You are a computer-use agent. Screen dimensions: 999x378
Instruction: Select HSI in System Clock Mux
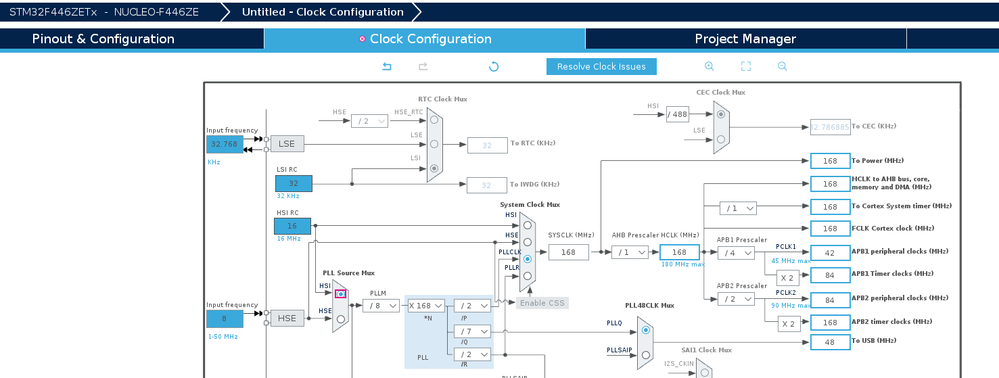pyautogui.click(x=528, y=226)
